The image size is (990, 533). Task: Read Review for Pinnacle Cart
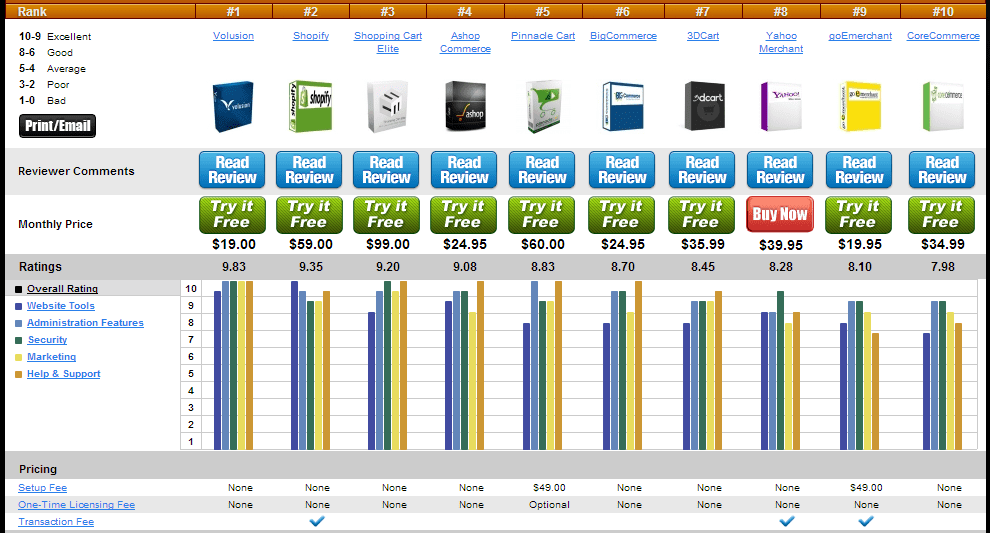(542, 170)
